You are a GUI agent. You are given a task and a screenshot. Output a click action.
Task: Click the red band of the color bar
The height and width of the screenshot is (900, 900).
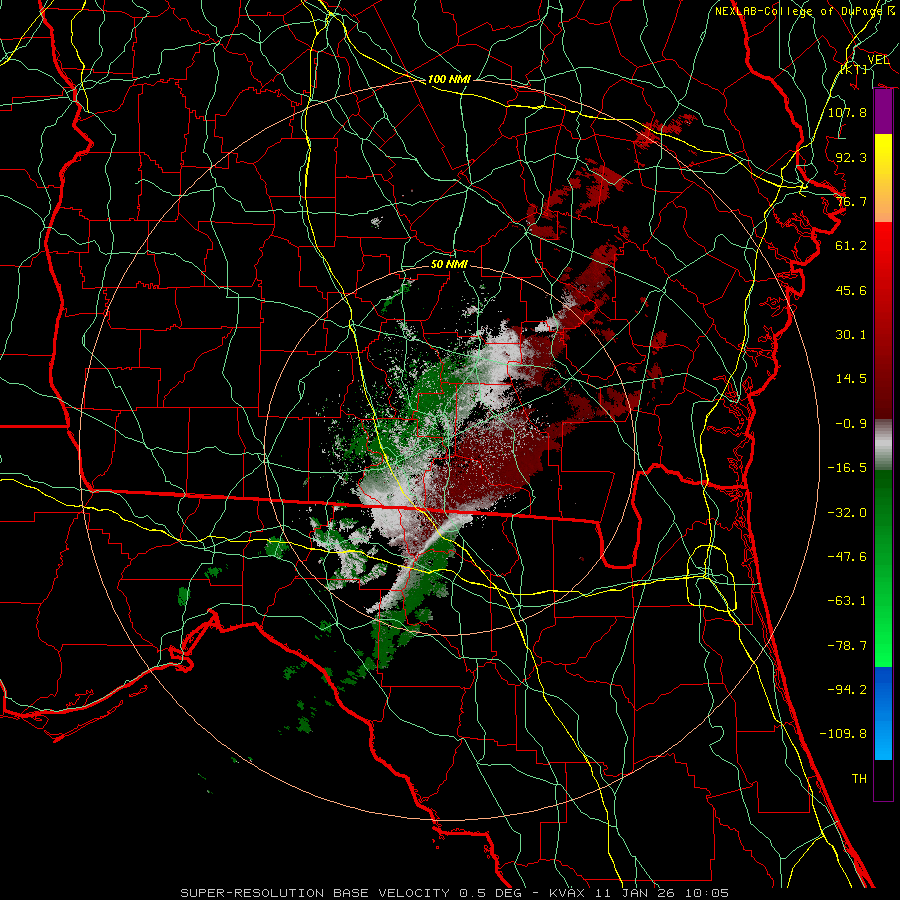(883, 320)
